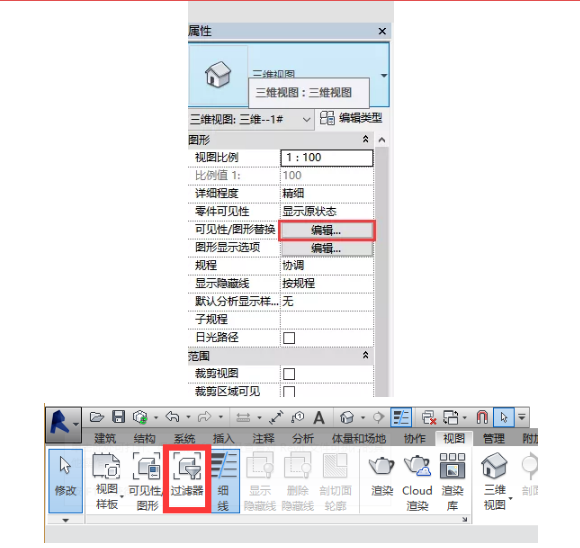Open dropdown arrow next to Undo

188,417
